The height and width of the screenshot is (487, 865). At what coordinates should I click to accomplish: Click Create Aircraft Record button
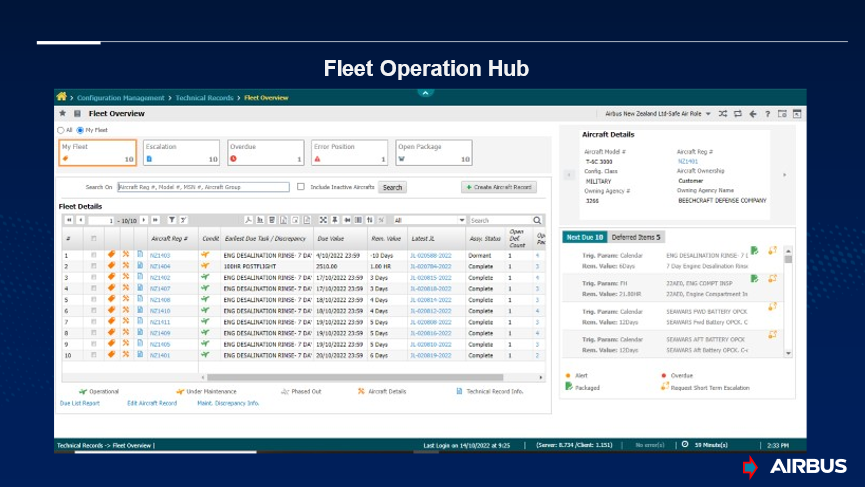pos(499,187)
